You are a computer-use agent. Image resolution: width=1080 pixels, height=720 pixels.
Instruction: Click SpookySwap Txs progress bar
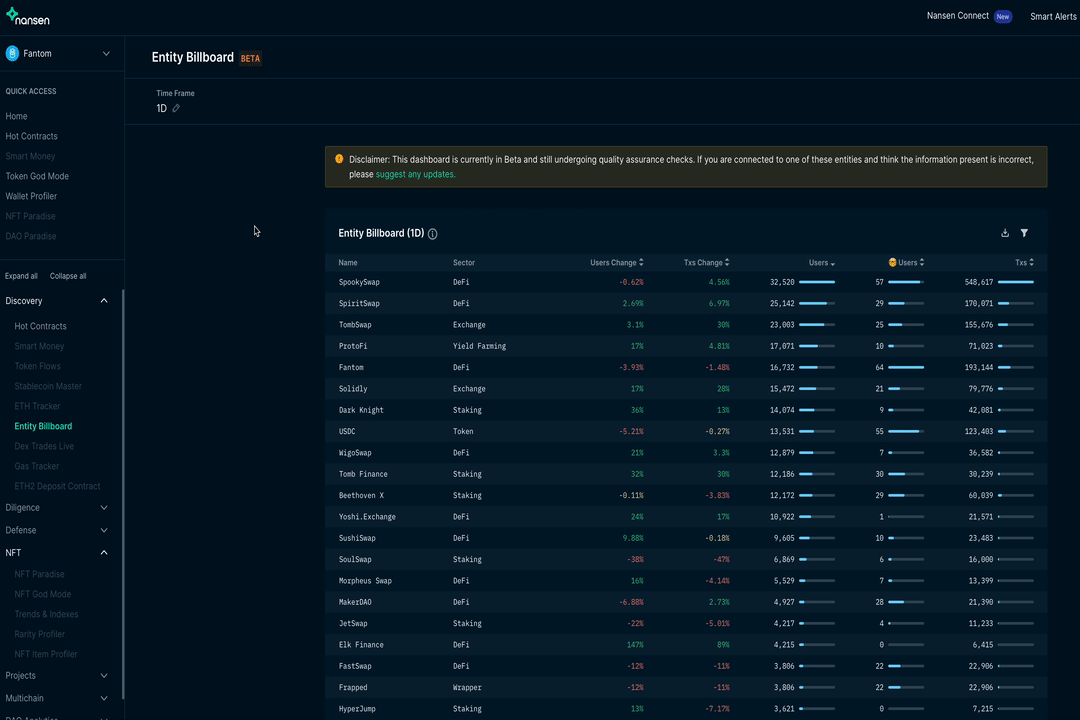click(1016, 282)
